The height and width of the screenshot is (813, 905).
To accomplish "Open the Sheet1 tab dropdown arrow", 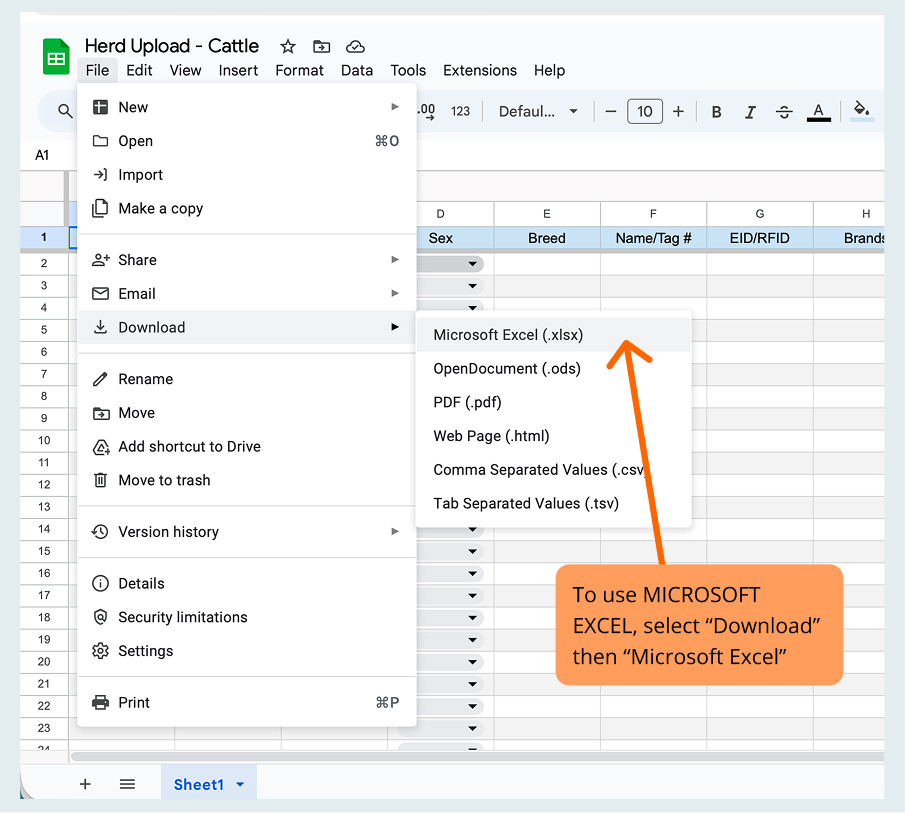I will (x=240, y=785).
